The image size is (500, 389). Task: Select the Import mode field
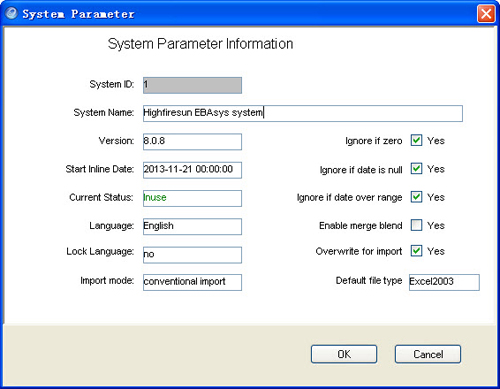click(x=192, y=282)
